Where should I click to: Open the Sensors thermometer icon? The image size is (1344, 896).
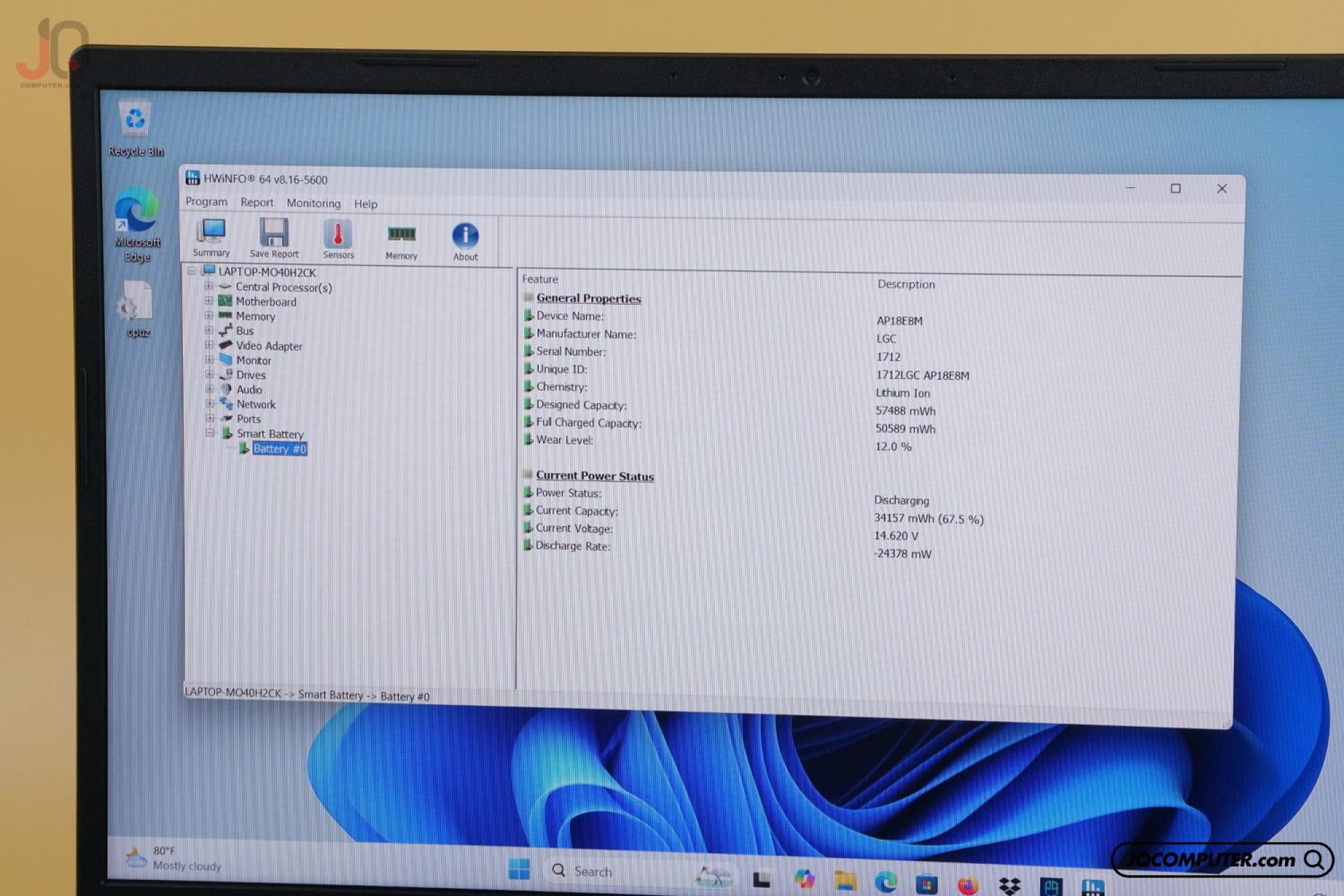[x=338, y=234]
